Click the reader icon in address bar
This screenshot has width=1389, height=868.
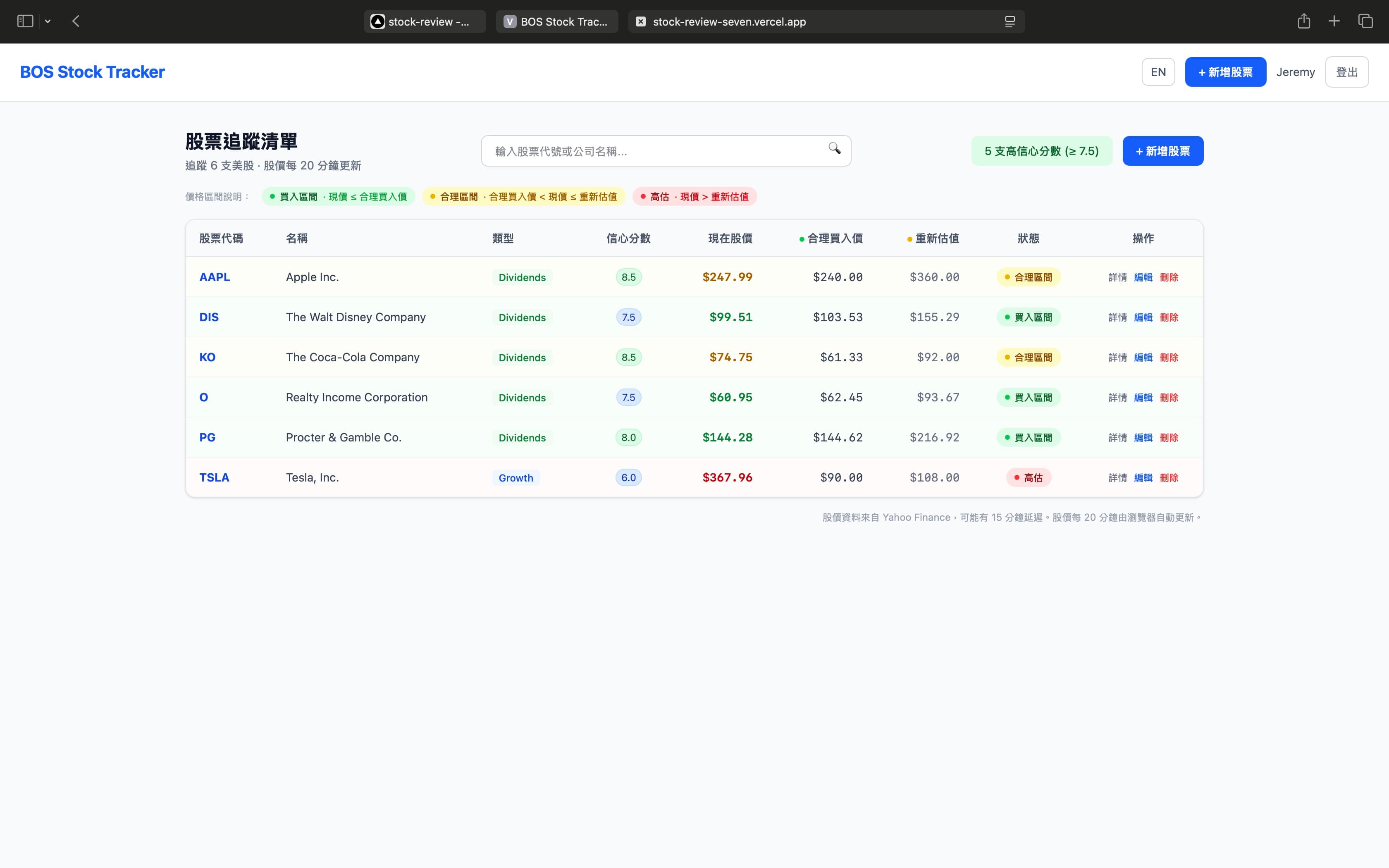click(x=1010, y=22)
